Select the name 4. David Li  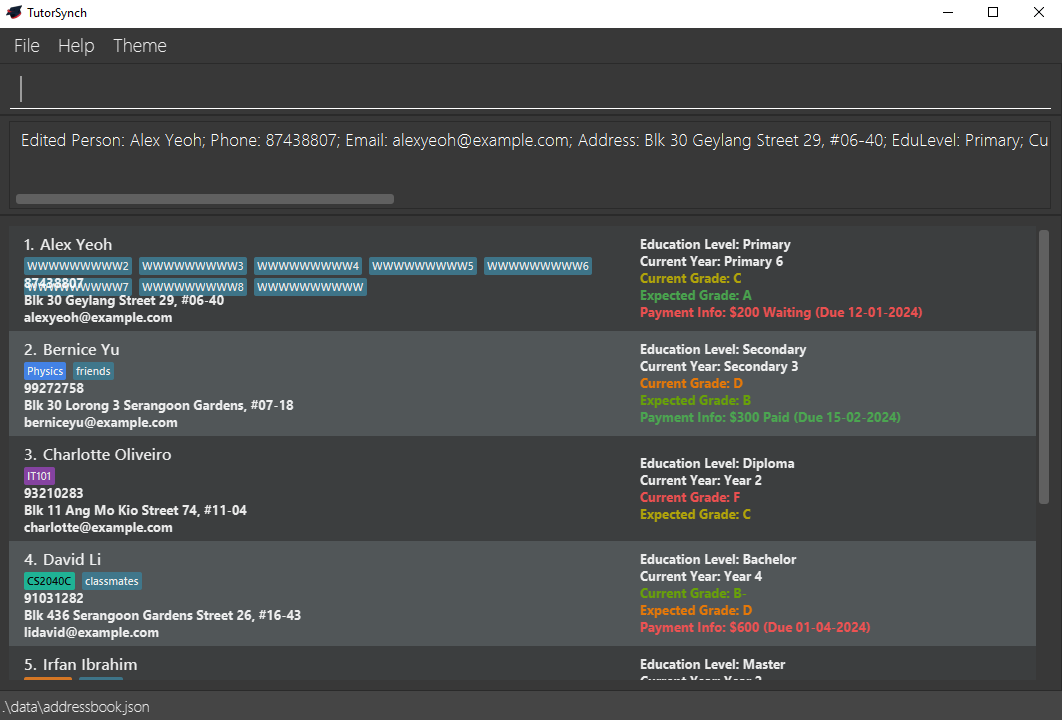62,559
